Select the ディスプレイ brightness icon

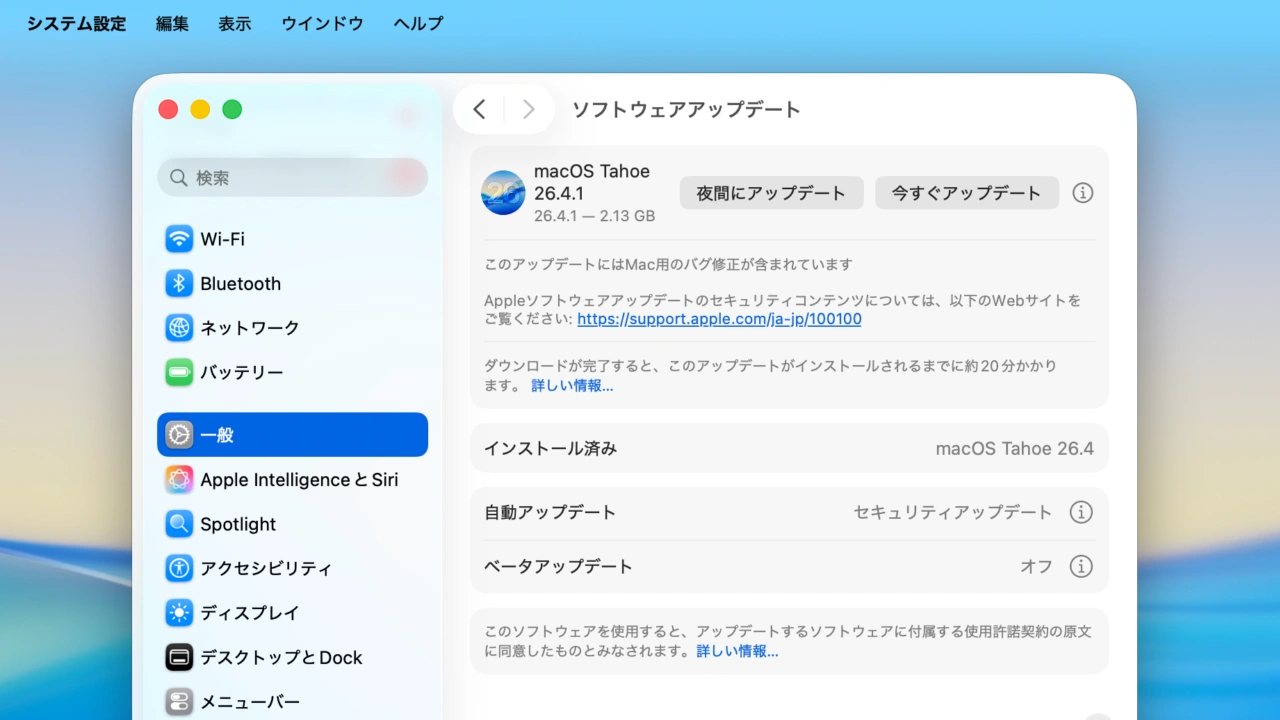(x=179, y=612)
